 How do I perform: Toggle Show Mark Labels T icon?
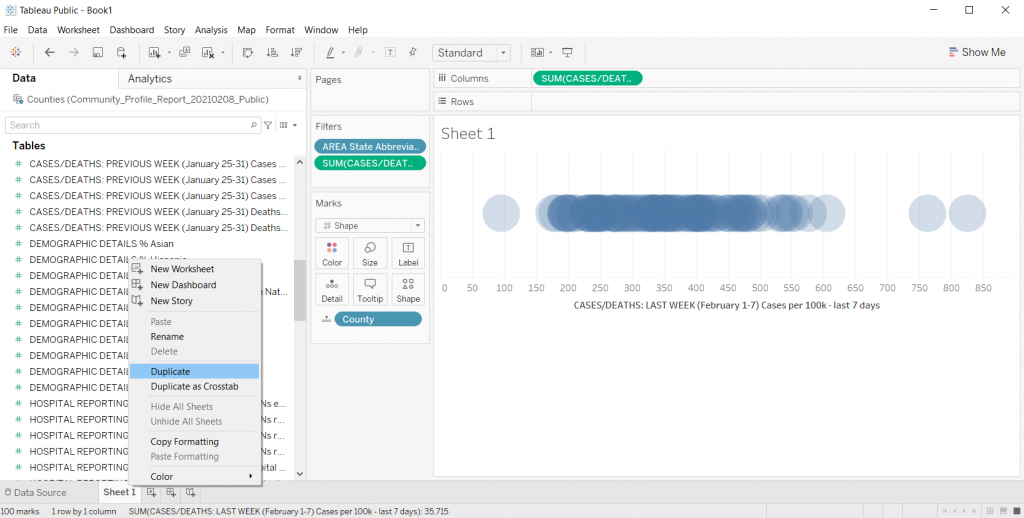click(x=391, y=52)
